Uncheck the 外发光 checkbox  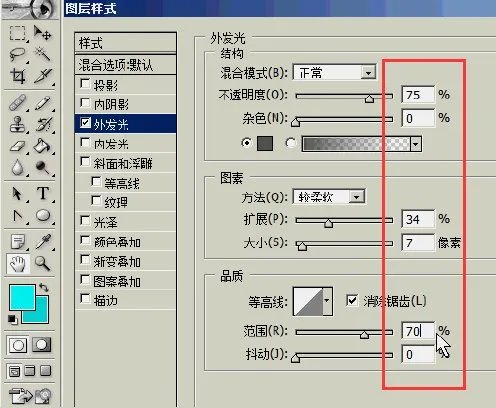pyautogui.click(x=85, y=123)
